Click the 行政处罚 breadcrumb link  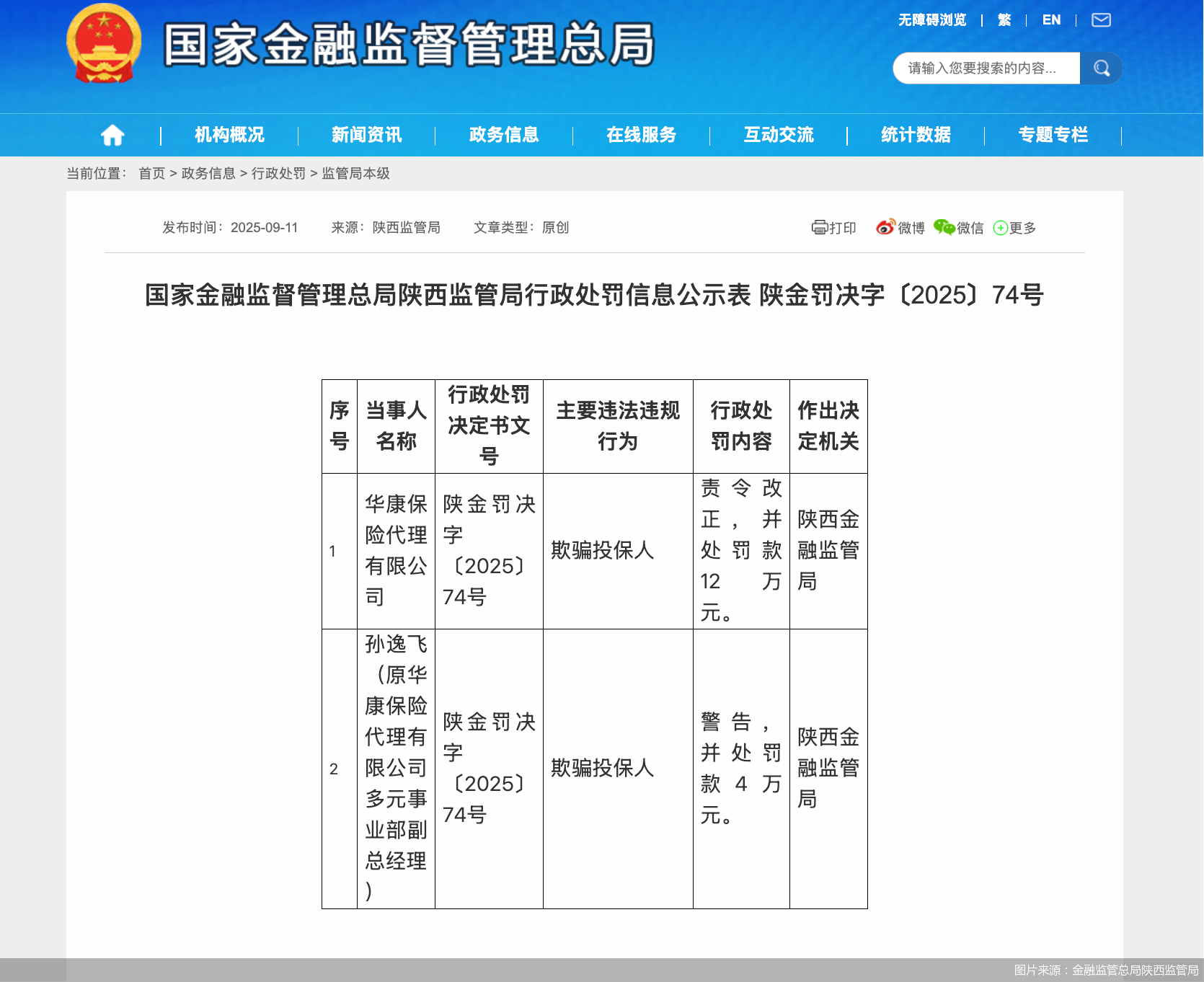pyautogui.click(x=278, y=174)
